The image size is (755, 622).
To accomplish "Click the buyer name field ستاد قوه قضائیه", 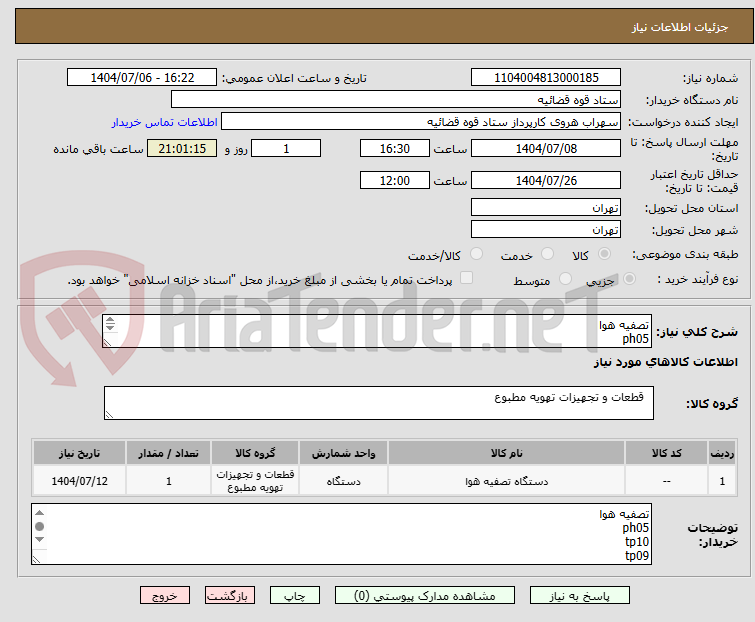I will (x=396, y=100).
